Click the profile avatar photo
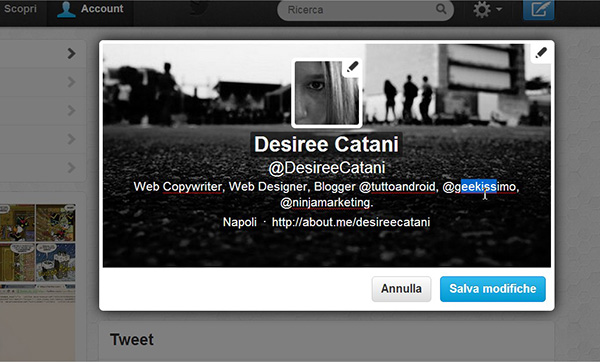This screenshot has width=600, height=362. click(x=326, y=93)
